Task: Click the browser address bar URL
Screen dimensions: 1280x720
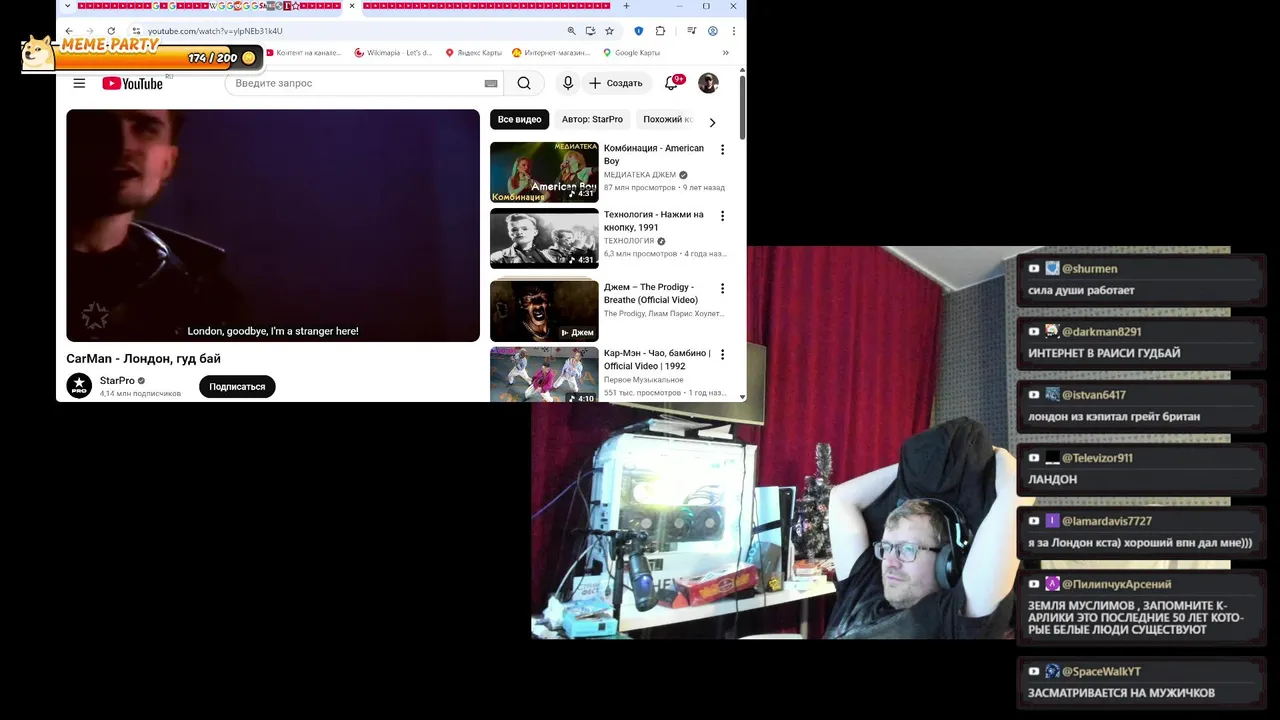Action: [215, 31]
